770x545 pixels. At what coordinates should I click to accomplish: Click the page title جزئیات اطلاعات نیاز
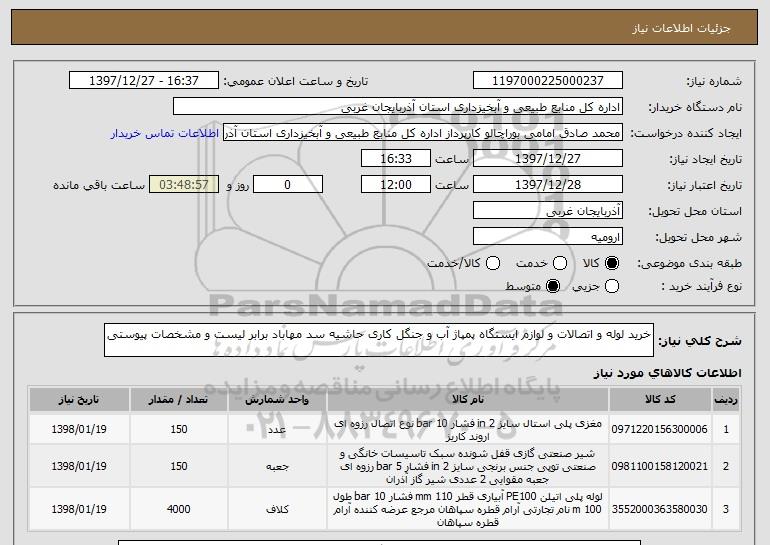[681, 28]
